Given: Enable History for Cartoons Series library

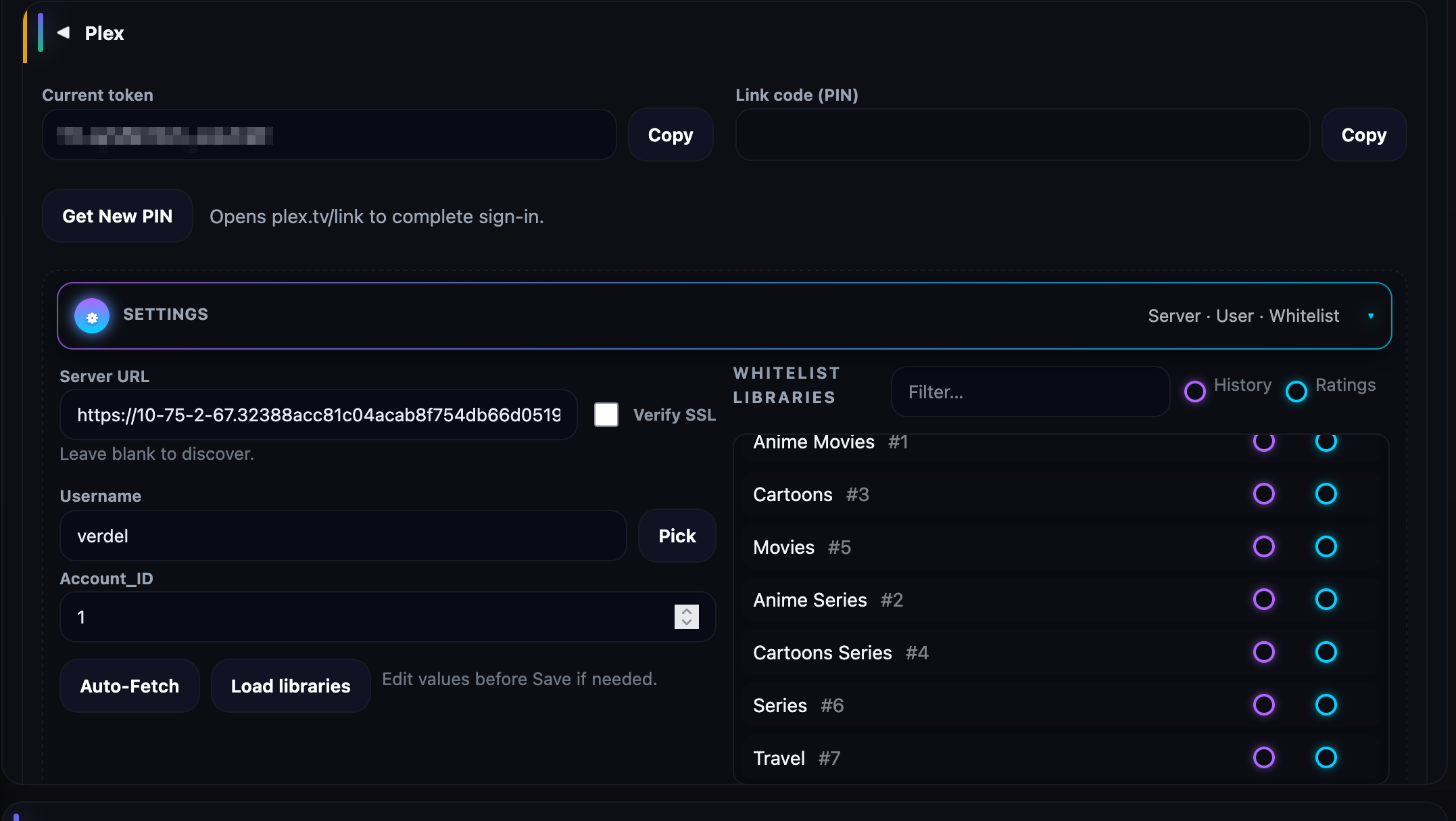Looking at the screenshot, I should [1263, 652].
